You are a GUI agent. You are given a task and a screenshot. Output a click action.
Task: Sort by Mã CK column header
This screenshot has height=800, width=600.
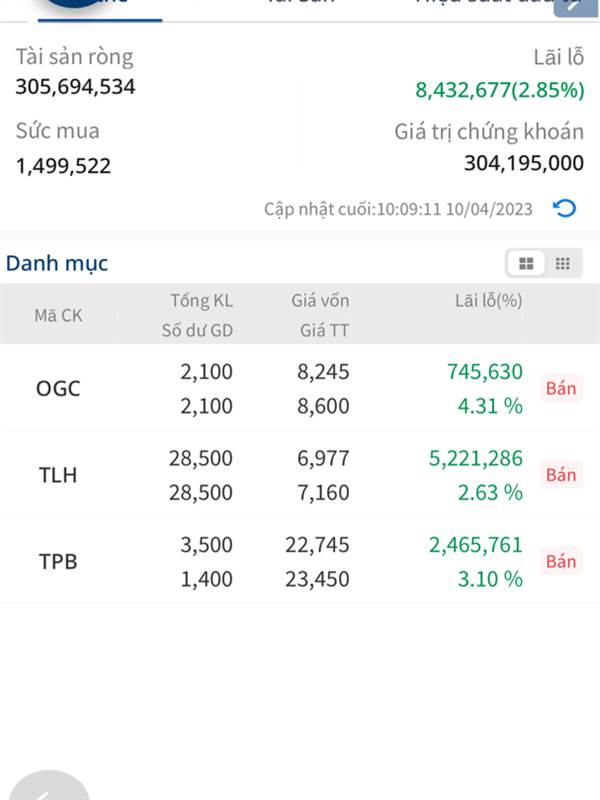pos(58,315)
